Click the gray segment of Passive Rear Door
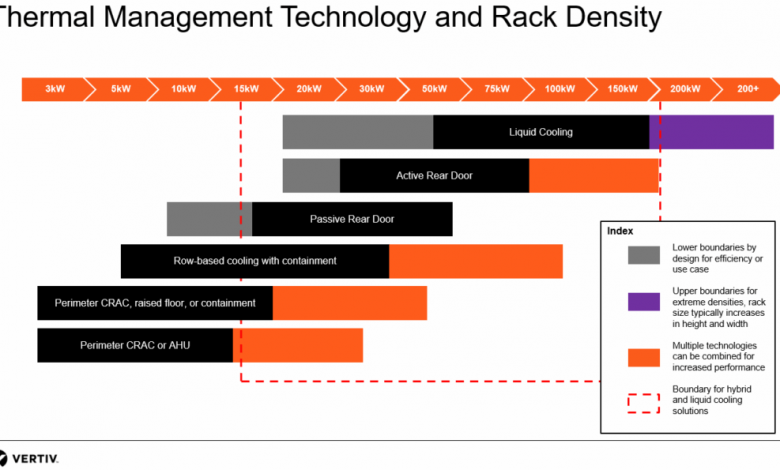 tap(209, 219)
